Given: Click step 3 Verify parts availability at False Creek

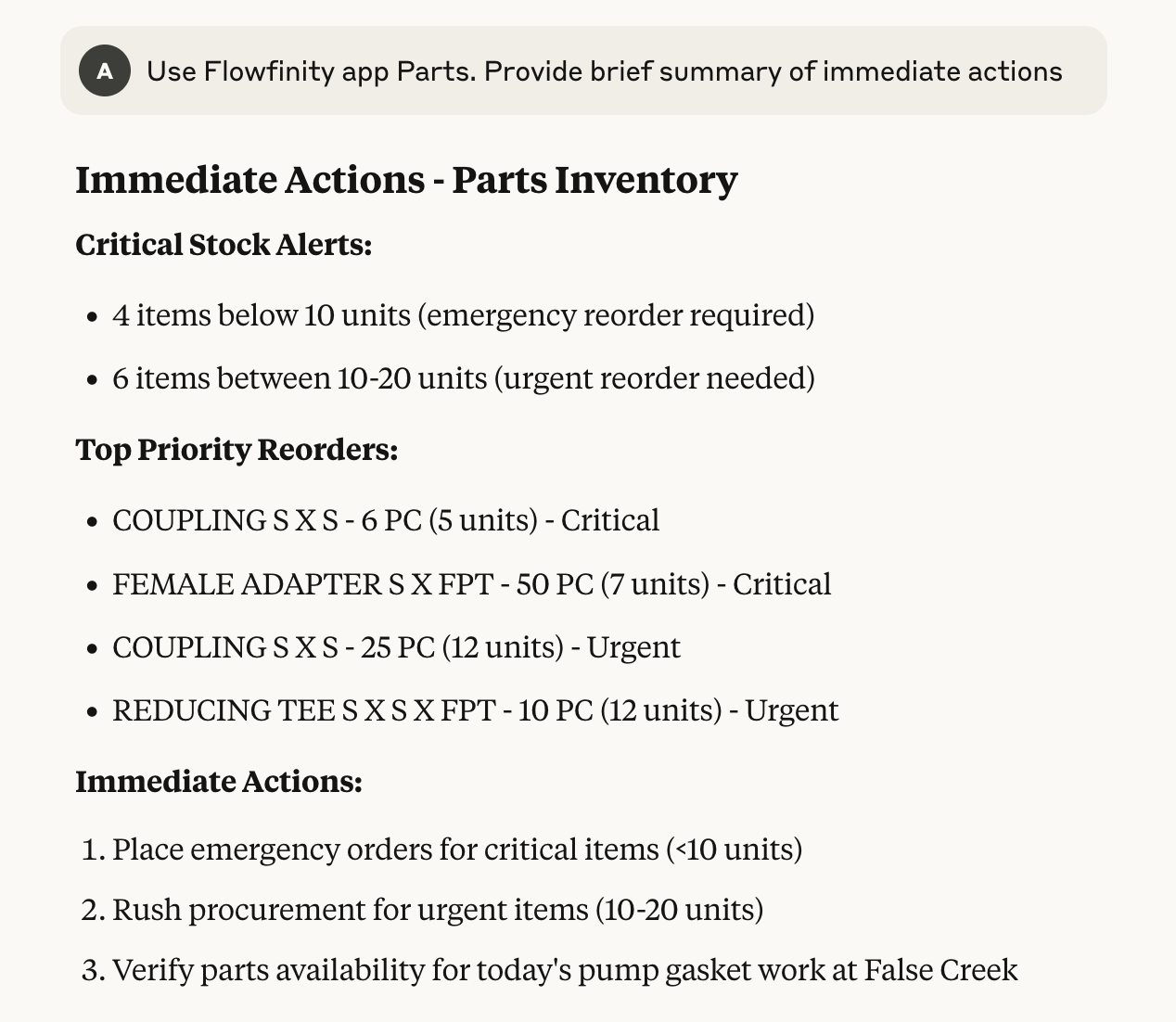Looking at the screenshot, I should (x=565, y=970).
